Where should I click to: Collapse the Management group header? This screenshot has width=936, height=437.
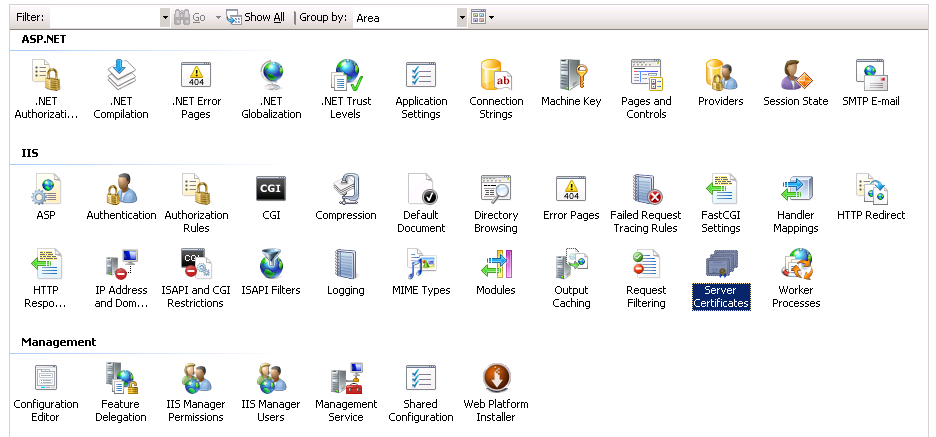coord(58,342)
